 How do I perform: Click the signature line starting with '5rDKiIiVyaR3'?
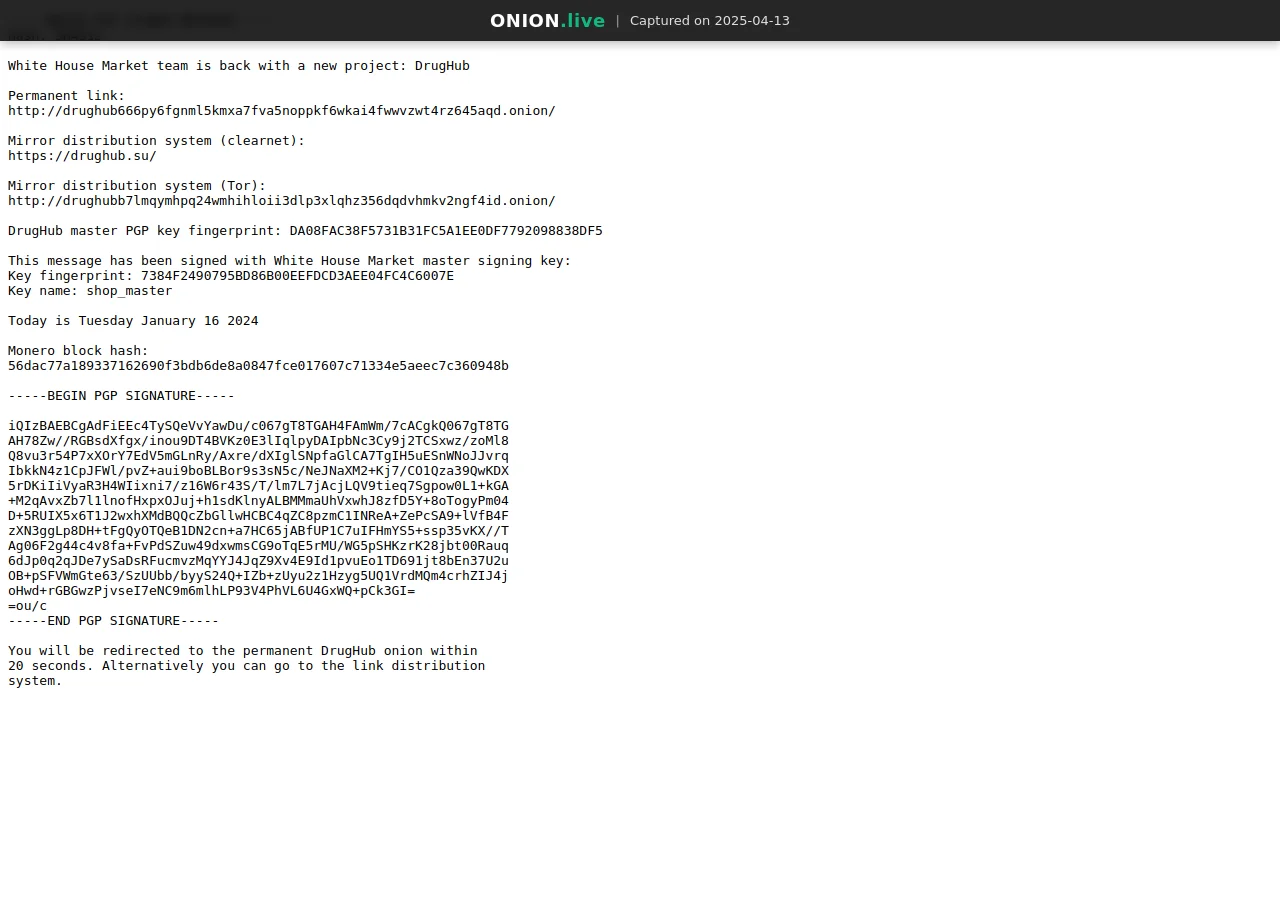point(258,486)
